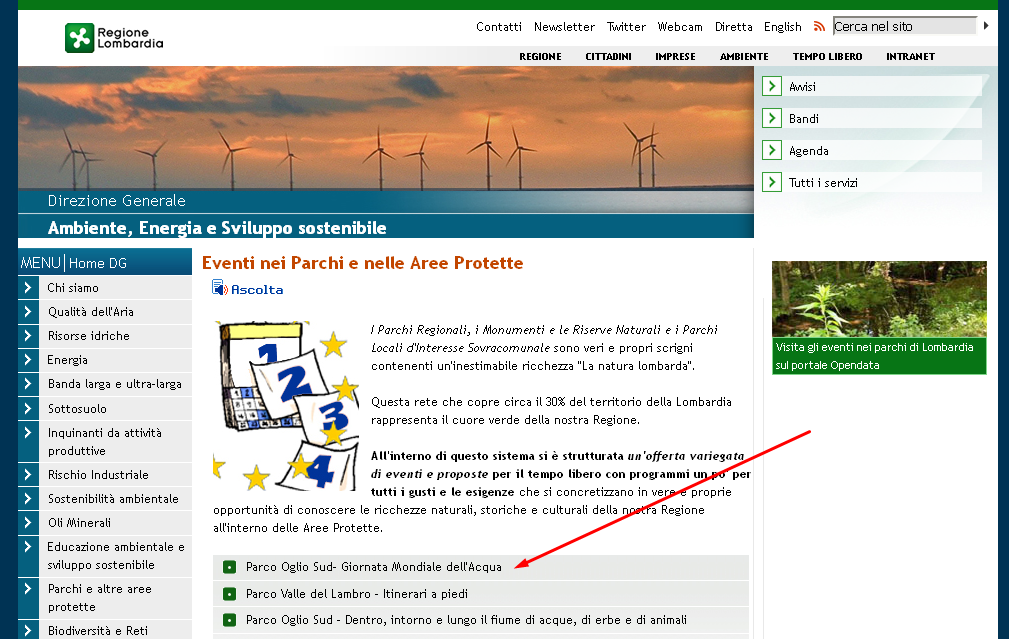Viewport: 1009px width, 639px height.
Task: Open Chi siamo in the sidebar
Action: click(73, 288)
